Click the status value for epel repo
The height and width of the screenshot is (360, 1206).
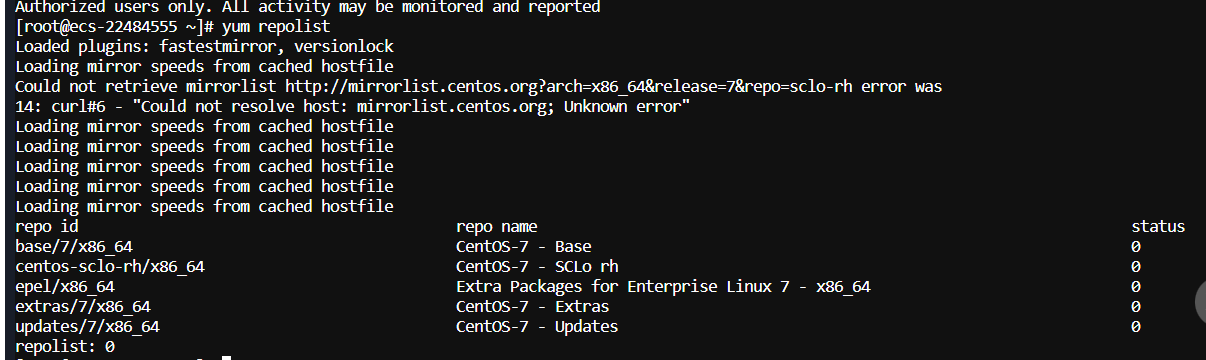[x=1136, y=287]
